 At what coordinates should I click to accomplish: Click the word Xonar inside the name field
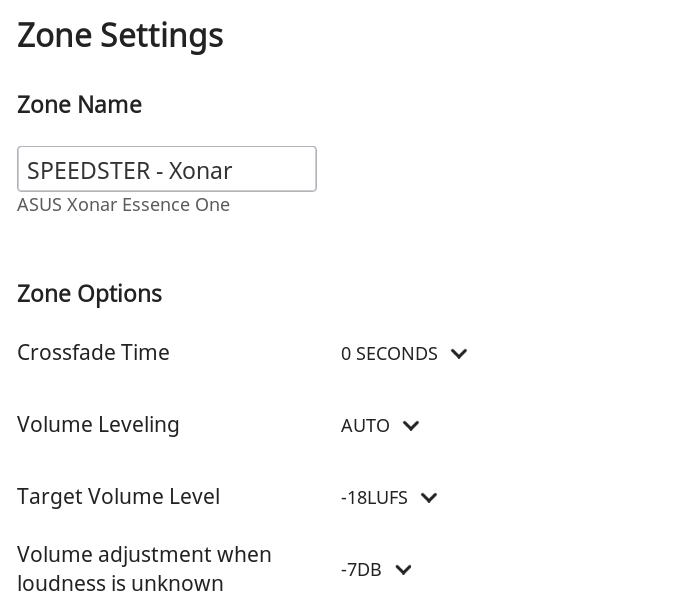tap(200, 170)
